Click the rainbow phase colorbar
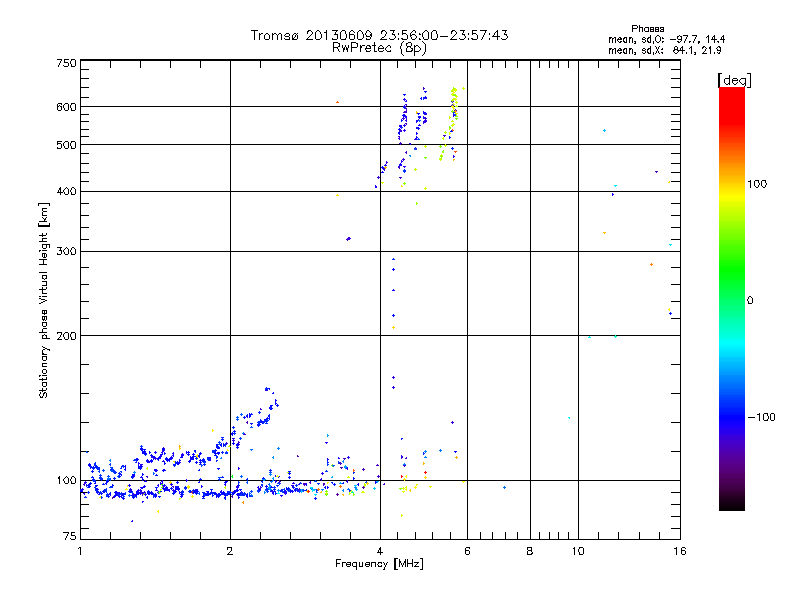This screenshot has height=600, width=800. pyautogui.click(x=732, y=299)
